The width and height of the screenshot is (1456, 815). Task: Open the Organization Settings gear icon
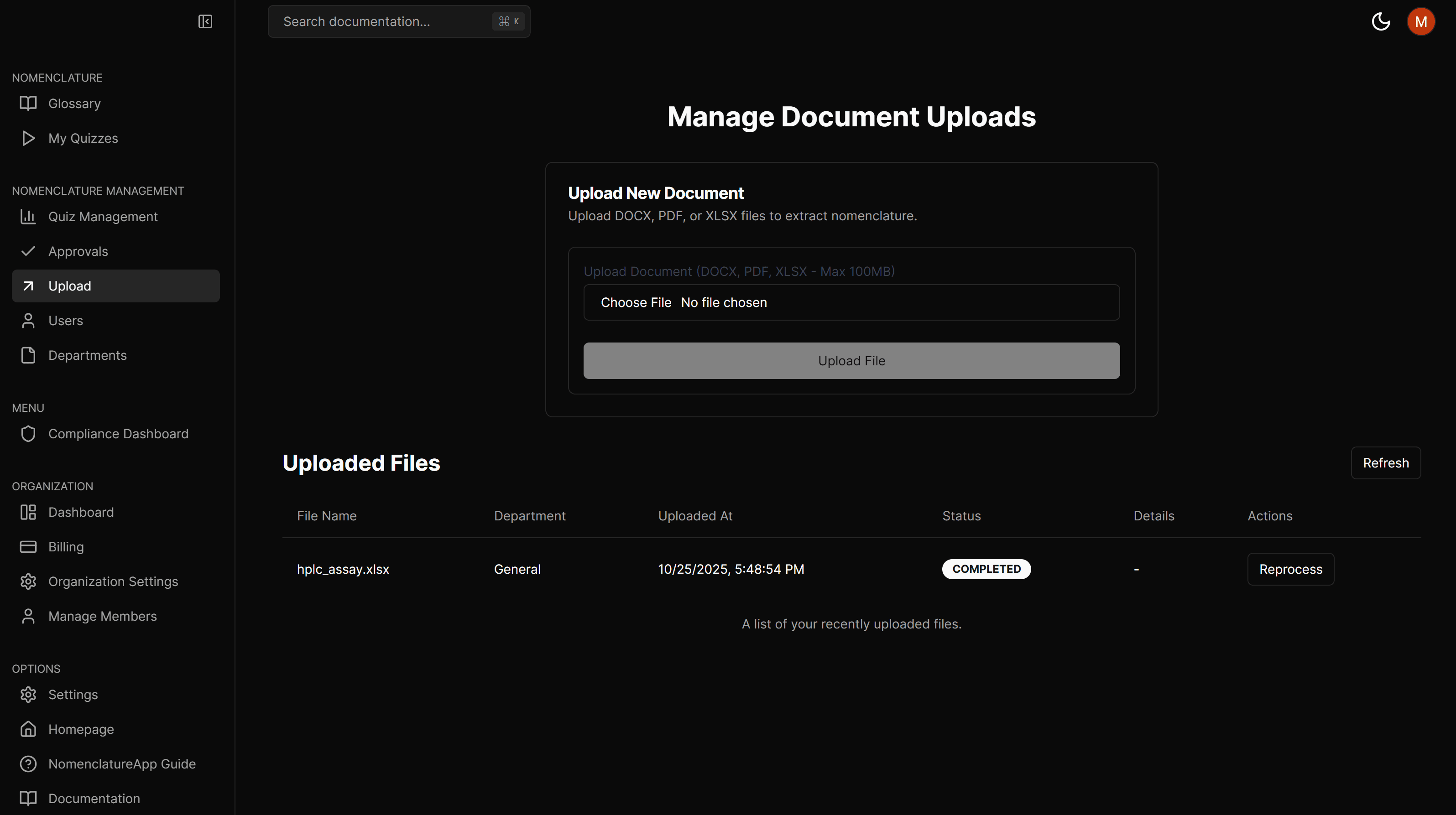28,581
